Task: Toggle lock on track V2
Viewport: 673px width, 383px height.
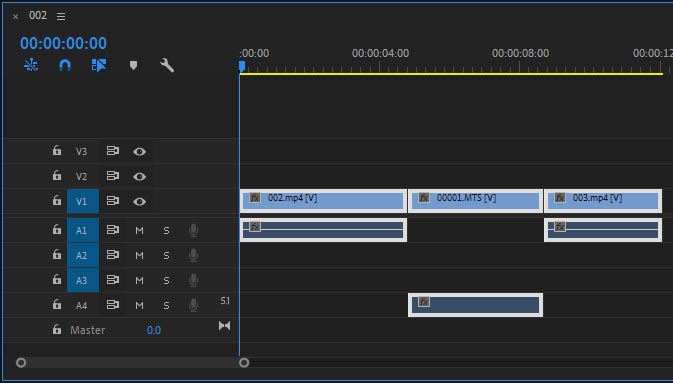Action: click(57, 176)
